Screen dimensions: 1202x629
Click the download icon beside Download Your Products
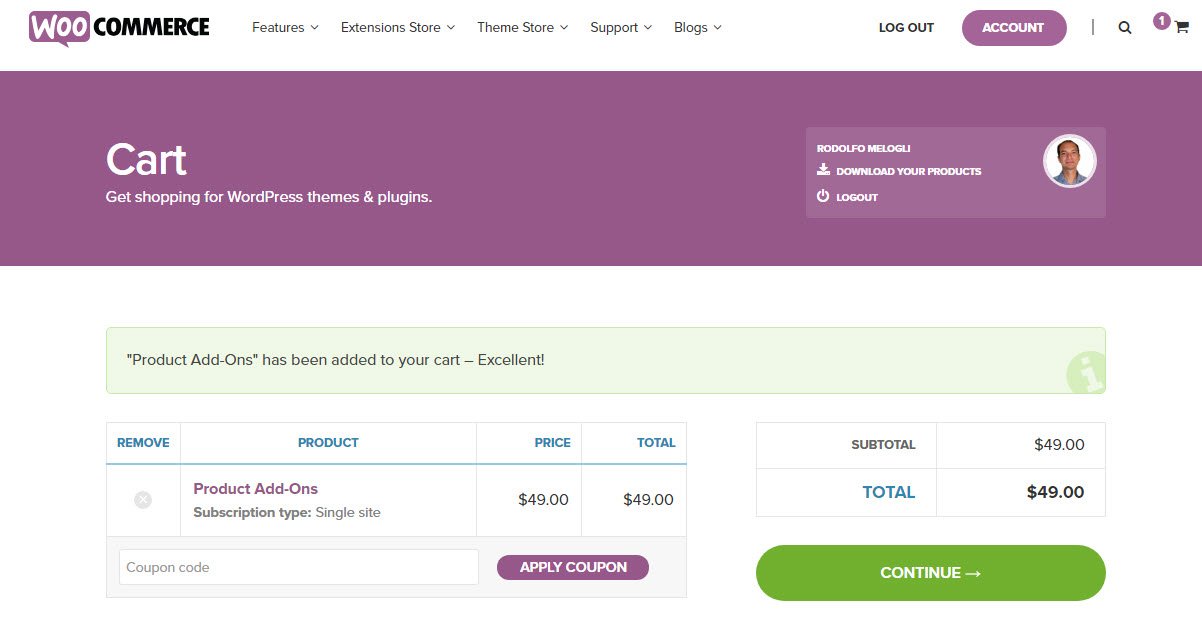823,170
